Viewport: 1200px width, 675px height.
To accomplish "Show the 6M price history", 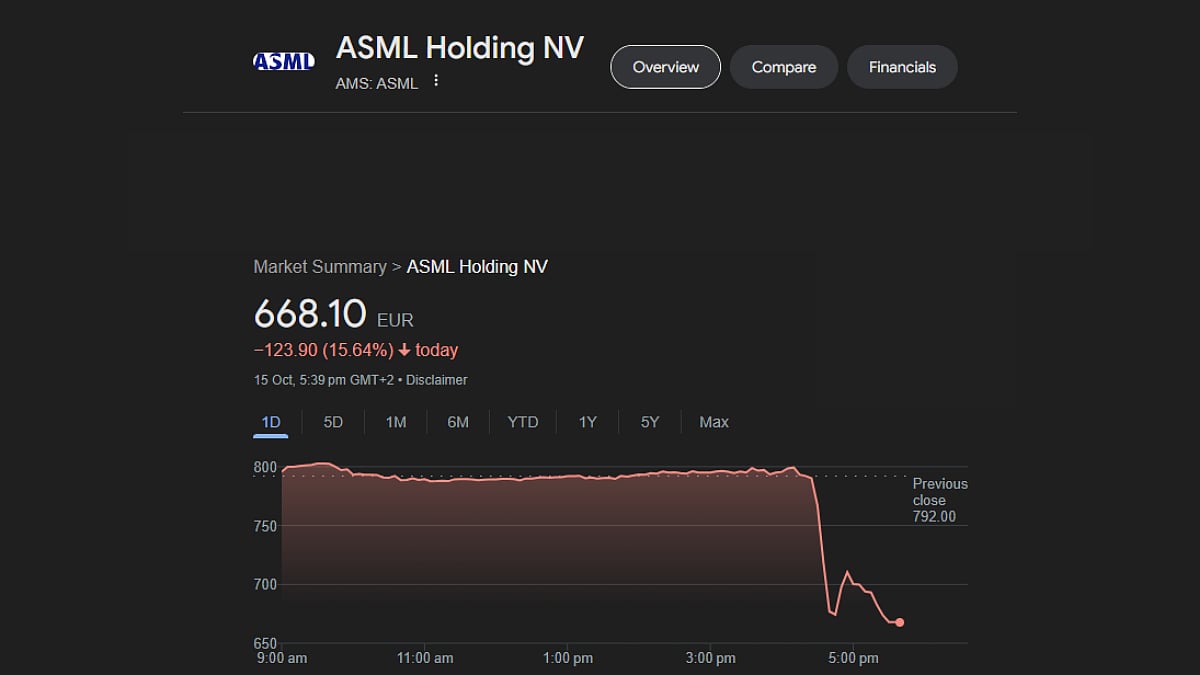I will click(x=458, y=422).
